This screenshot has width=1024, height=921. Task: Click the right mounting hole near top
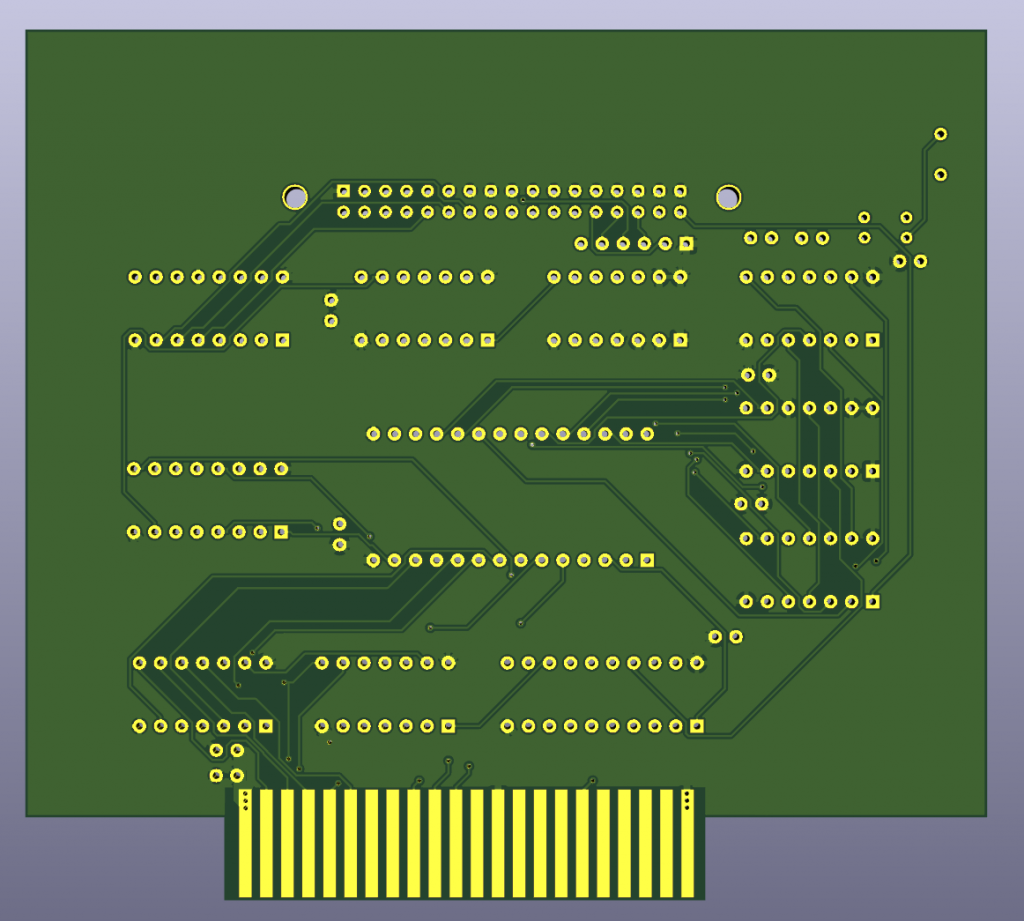(729, 196)
